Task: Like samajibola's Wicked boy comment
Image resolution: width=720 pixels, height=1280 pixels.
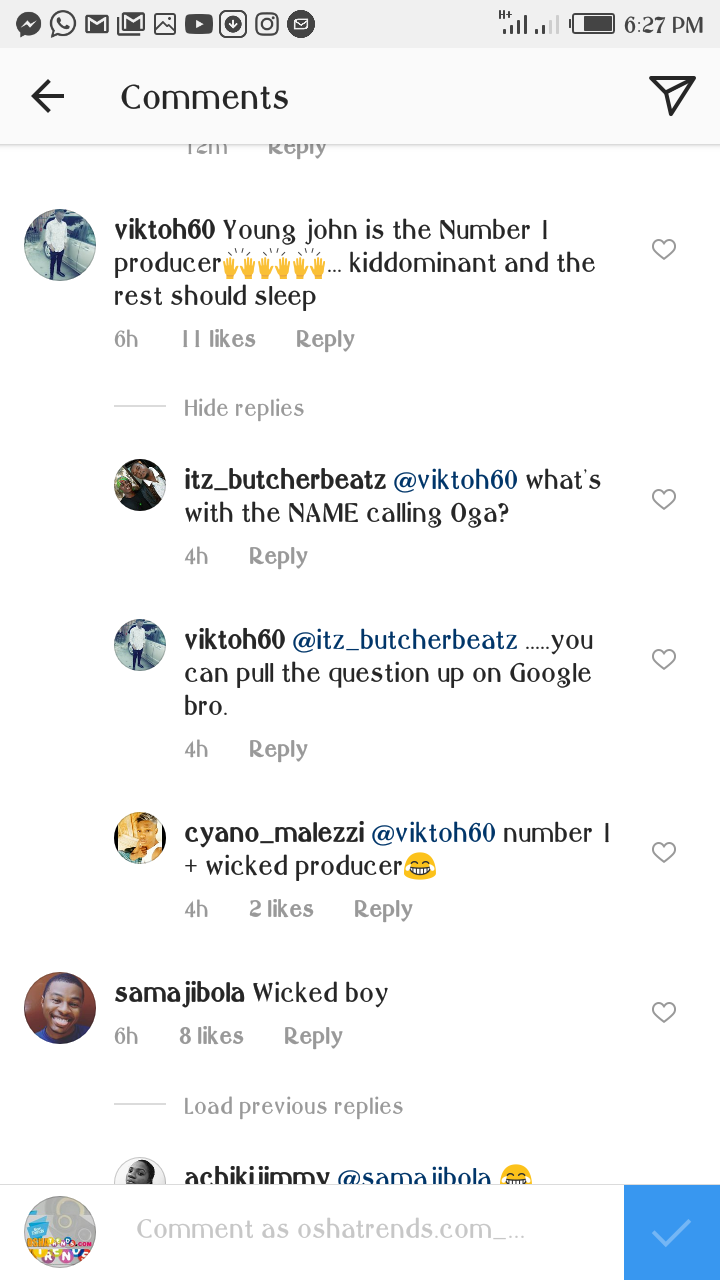Action: [664, 1012]
